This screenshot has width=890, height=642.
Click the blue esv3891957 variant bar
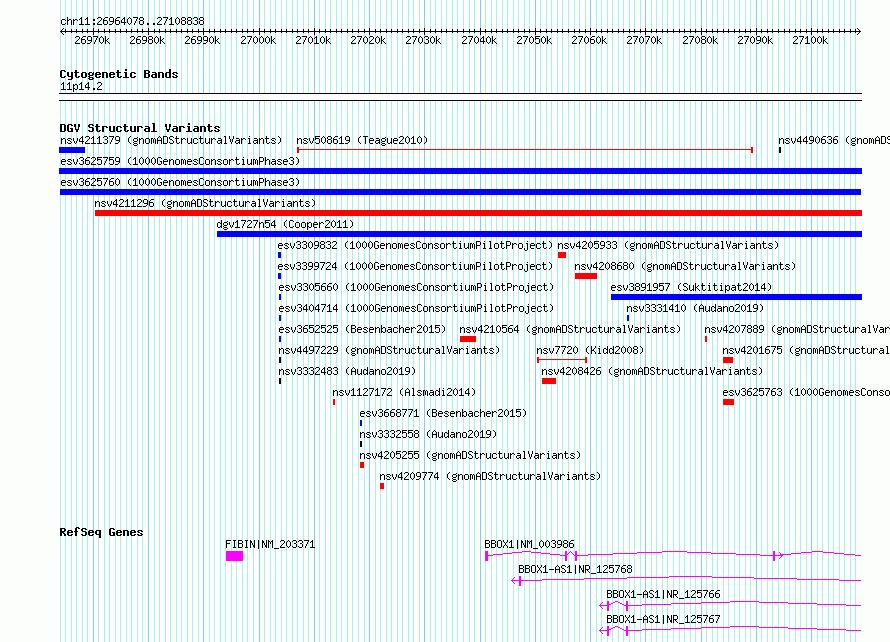(736, 297)
